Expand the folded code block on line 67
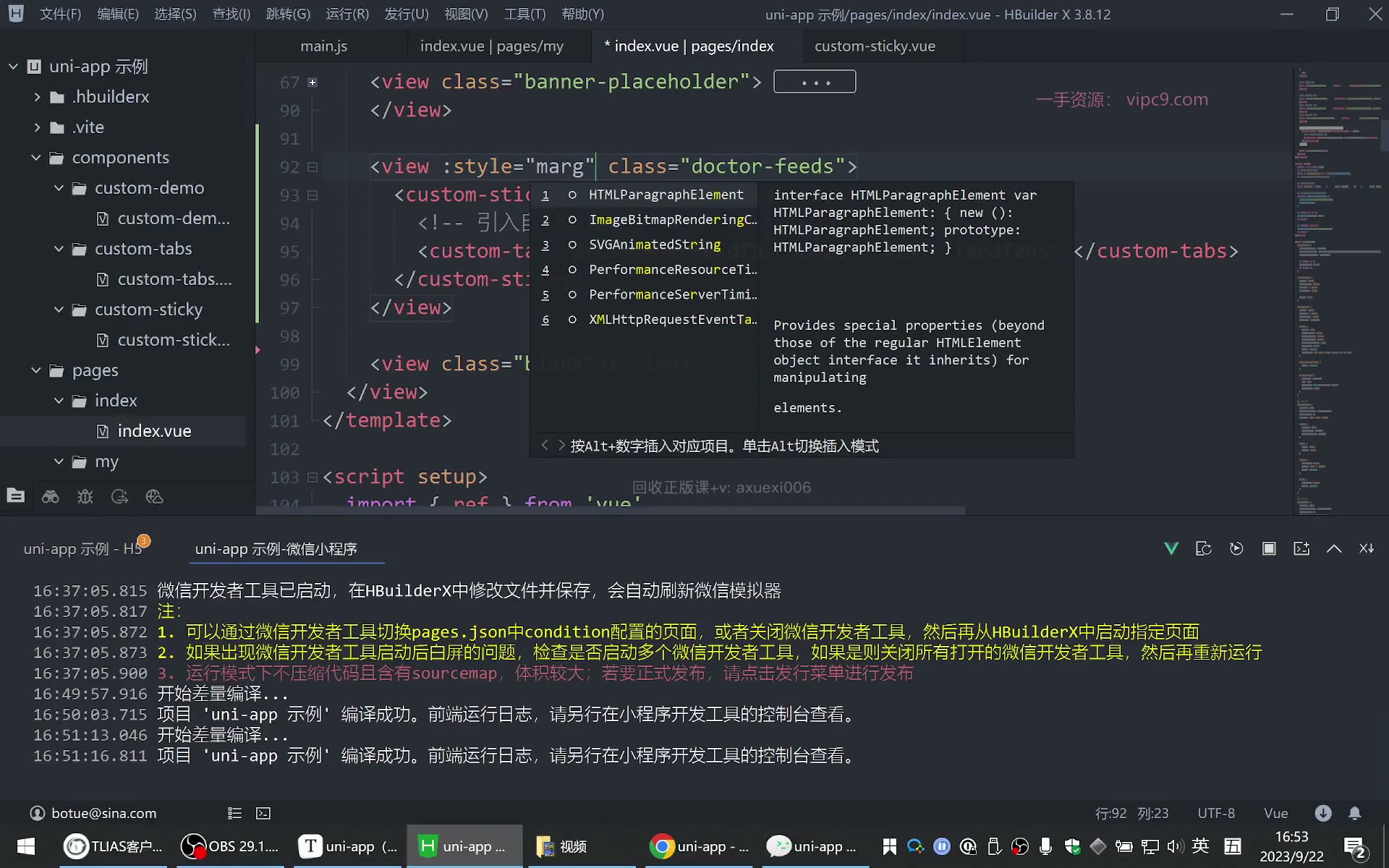 313,82
